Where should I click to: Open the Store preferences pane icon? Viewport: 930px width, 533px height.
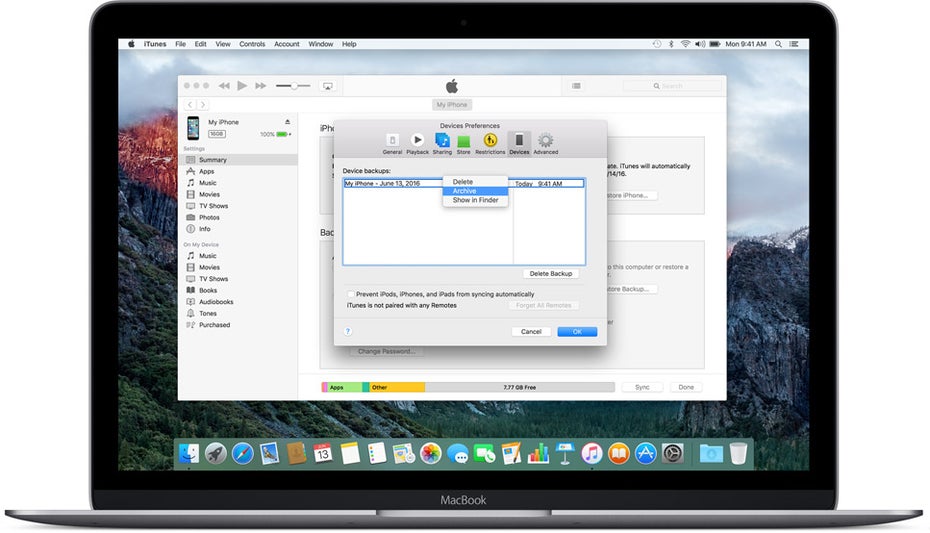tap(463, 141)
